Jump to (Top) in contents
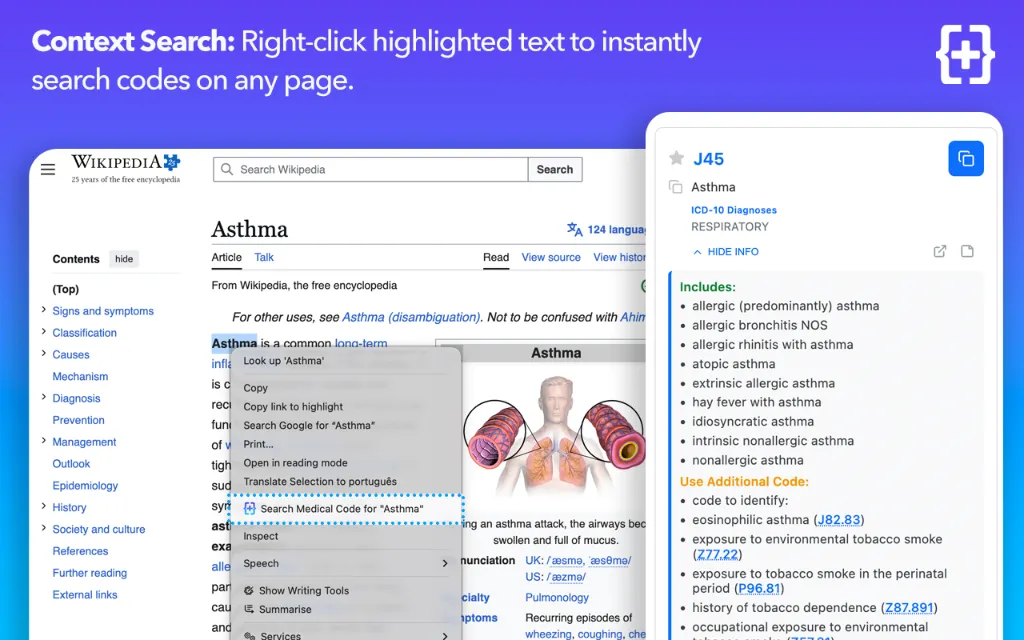This screenshot has height=640, width=1024. tap(65, 289)
